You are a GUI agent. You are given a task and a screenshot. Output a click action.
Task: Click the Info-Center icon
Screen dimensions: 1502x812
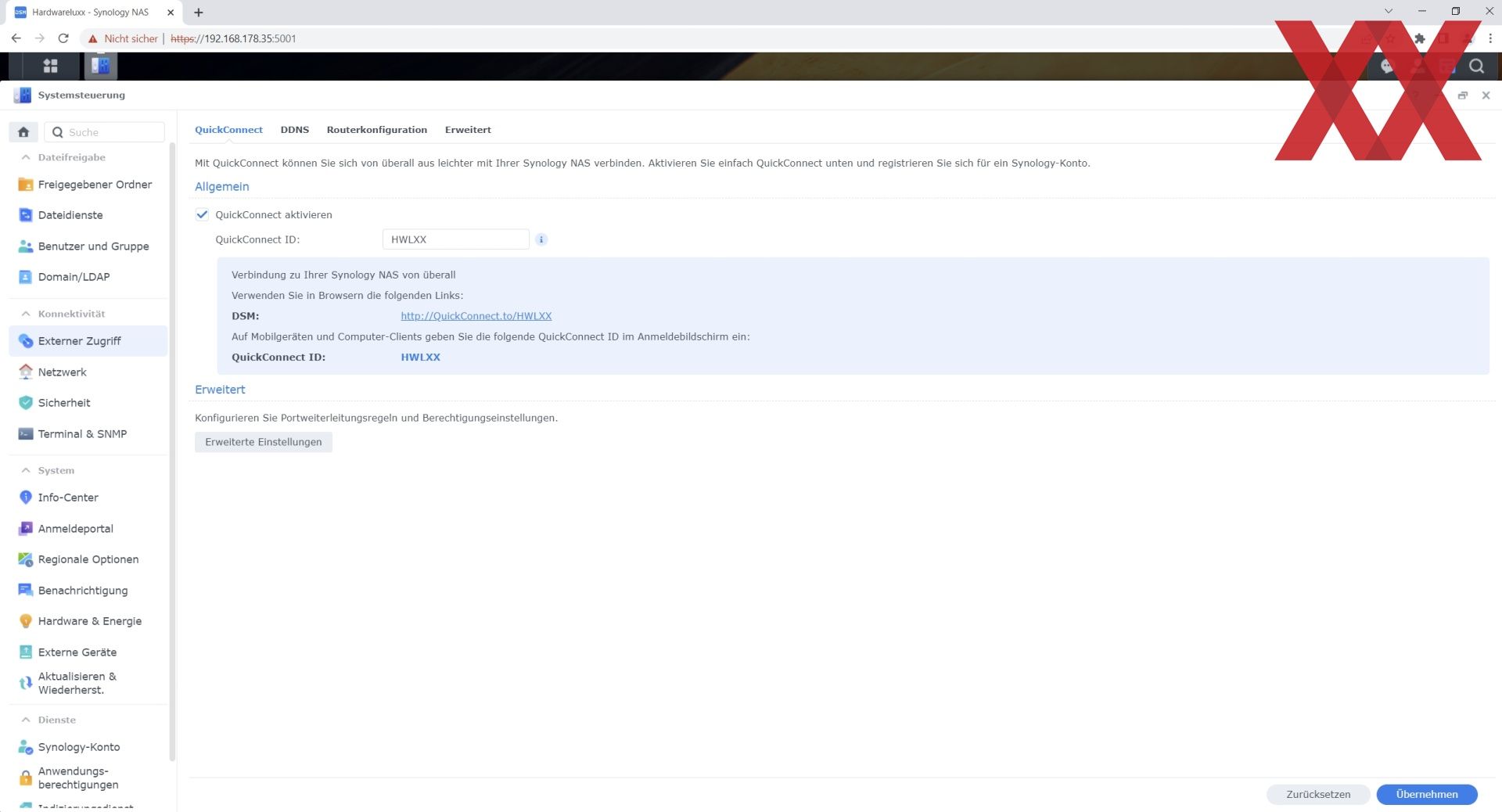(25, 498)
